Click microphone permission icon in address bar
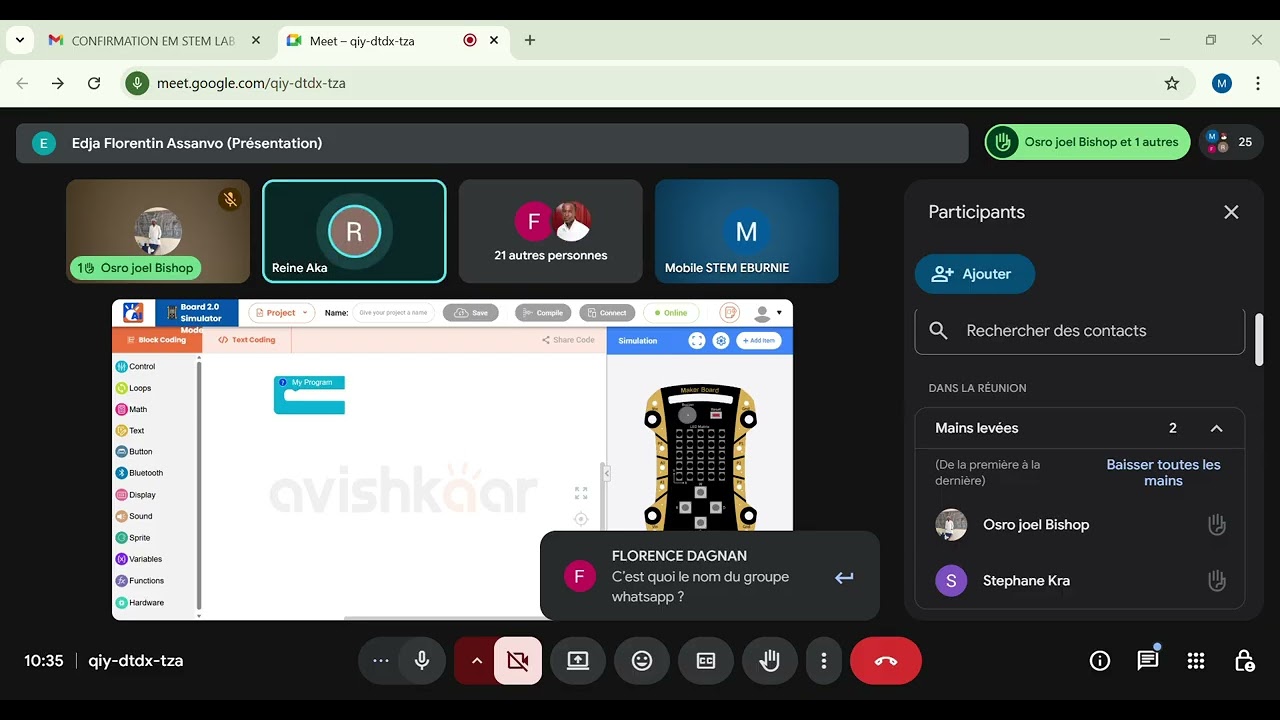Screen dimensions: 1280x720 138,84
